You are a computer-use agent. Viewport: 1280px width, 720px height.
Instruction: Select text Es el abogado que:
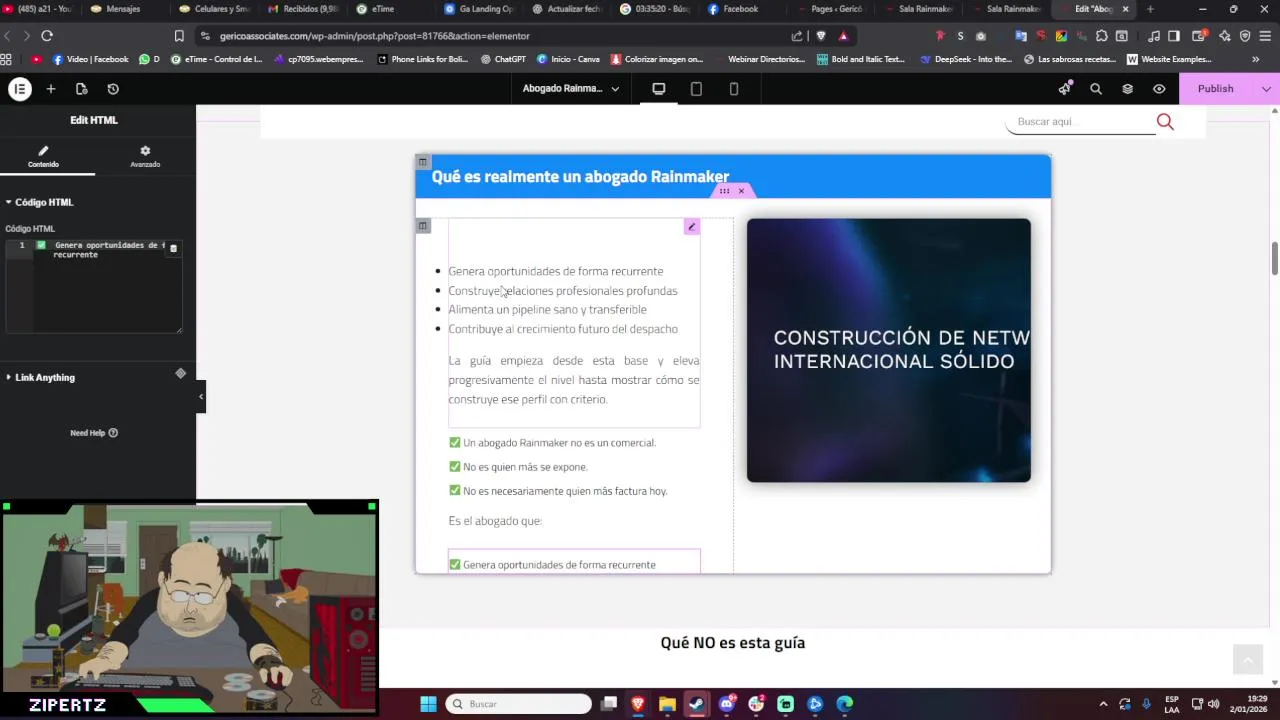pyautogui.click(x=495, y=521)
